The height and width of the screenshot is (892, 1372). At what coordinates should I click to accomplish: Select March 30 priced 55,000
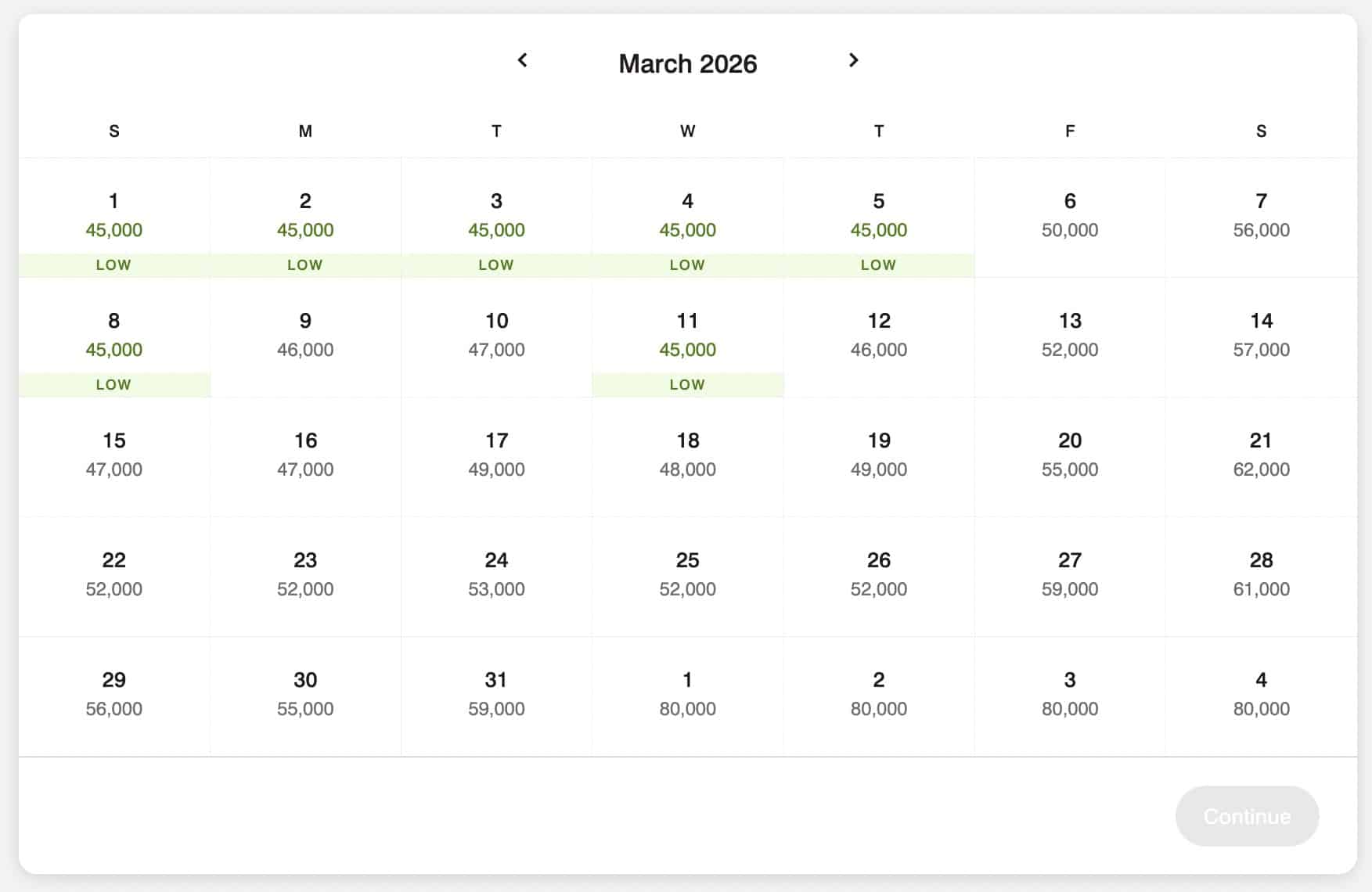pos(305,696)
